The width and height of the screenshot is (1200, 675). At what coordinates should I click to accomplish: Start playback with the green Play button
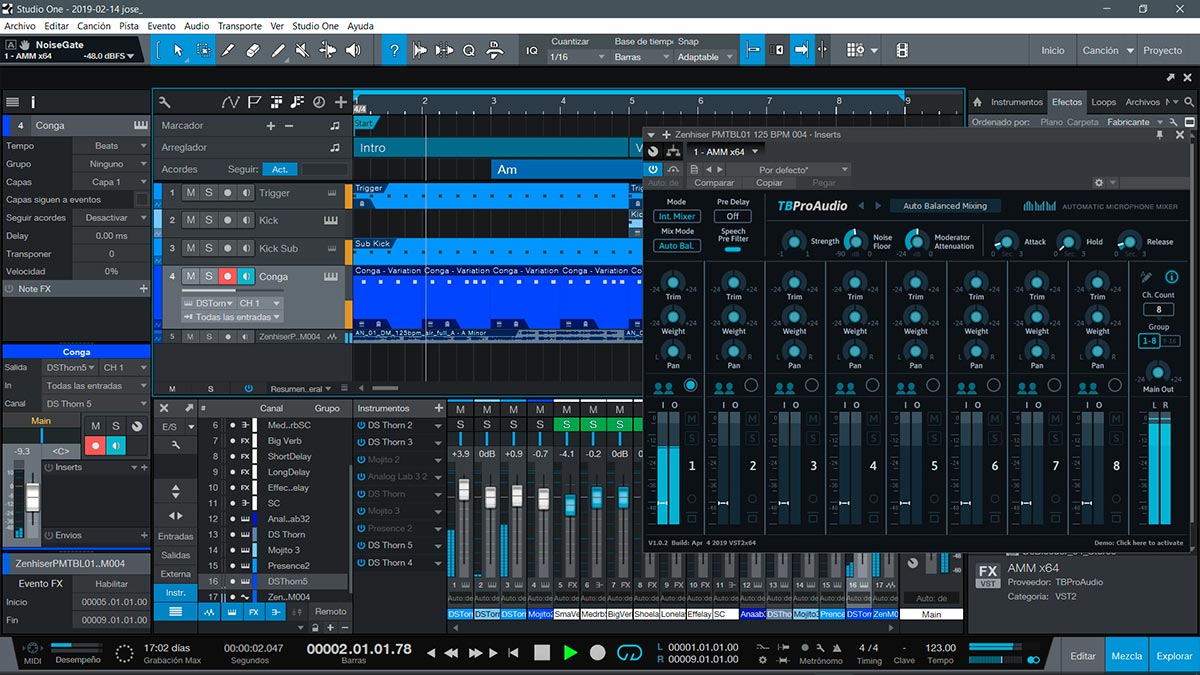click(x=570, y=653)
